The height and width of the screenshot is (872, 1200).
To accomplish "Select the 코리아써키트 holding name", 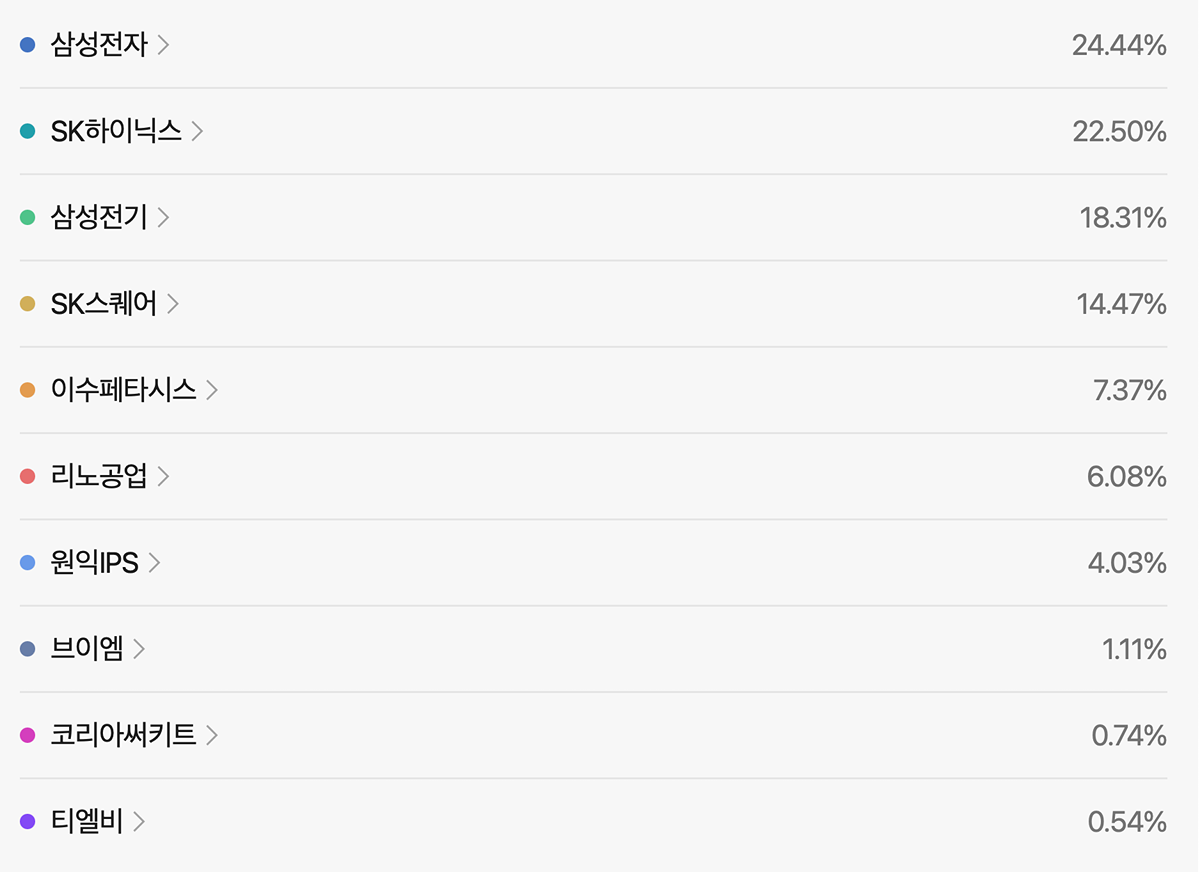I will (x=123, y=735).
